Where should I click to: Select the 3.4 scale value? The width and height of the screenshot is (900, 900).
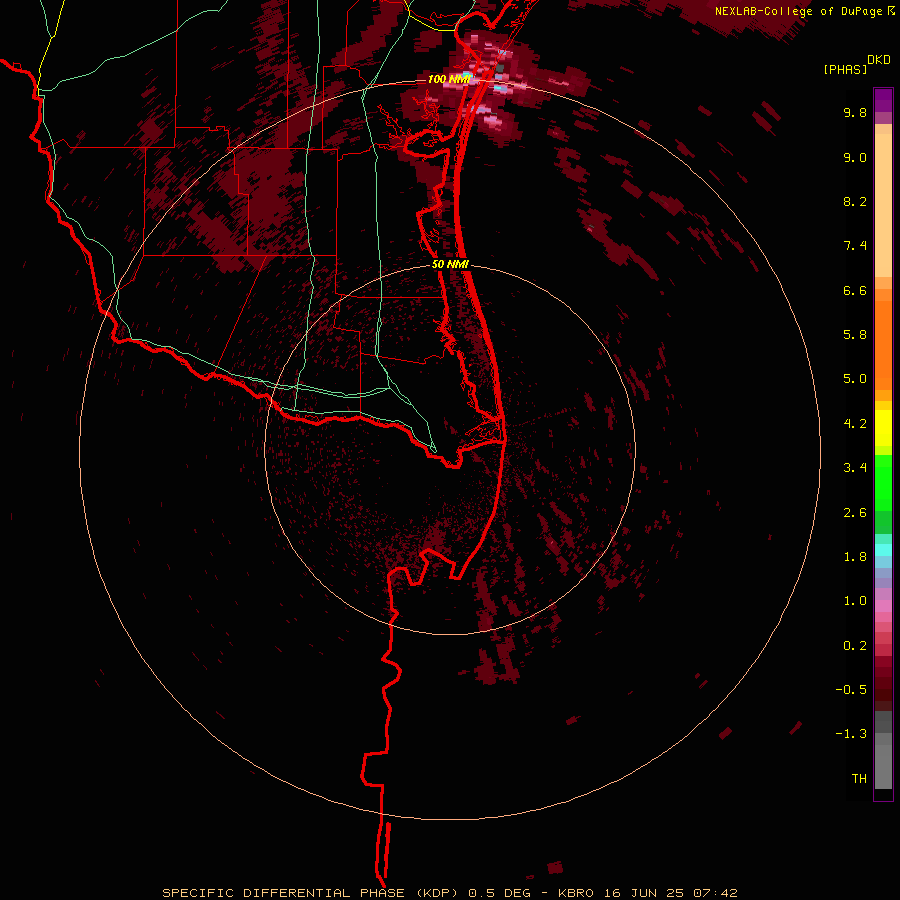(855, 468)
